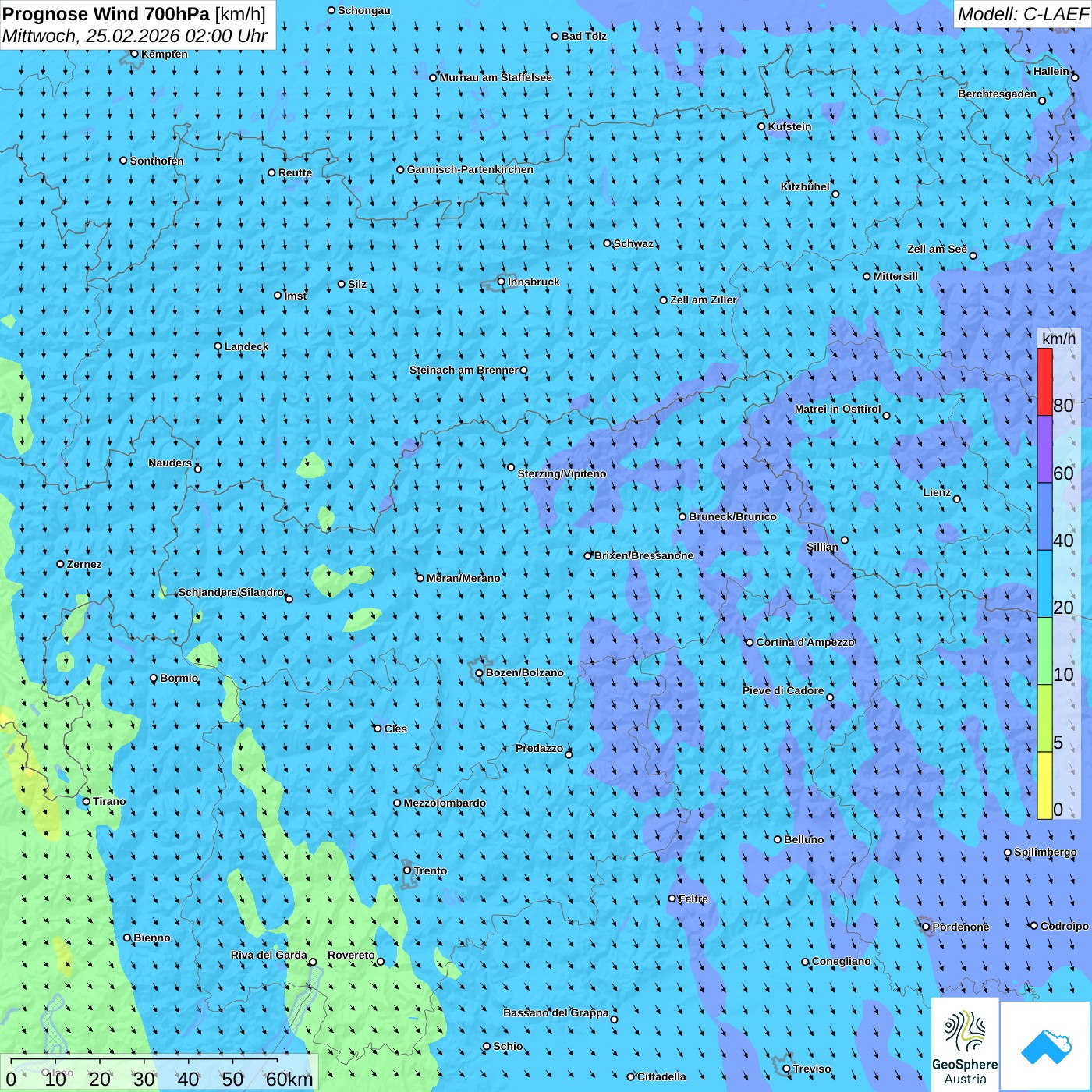Viewport: 1092px width, 1092px height.
Task: Select the light green legend segment above 10
Action: pyautogui.click(x=1044, y=651)
